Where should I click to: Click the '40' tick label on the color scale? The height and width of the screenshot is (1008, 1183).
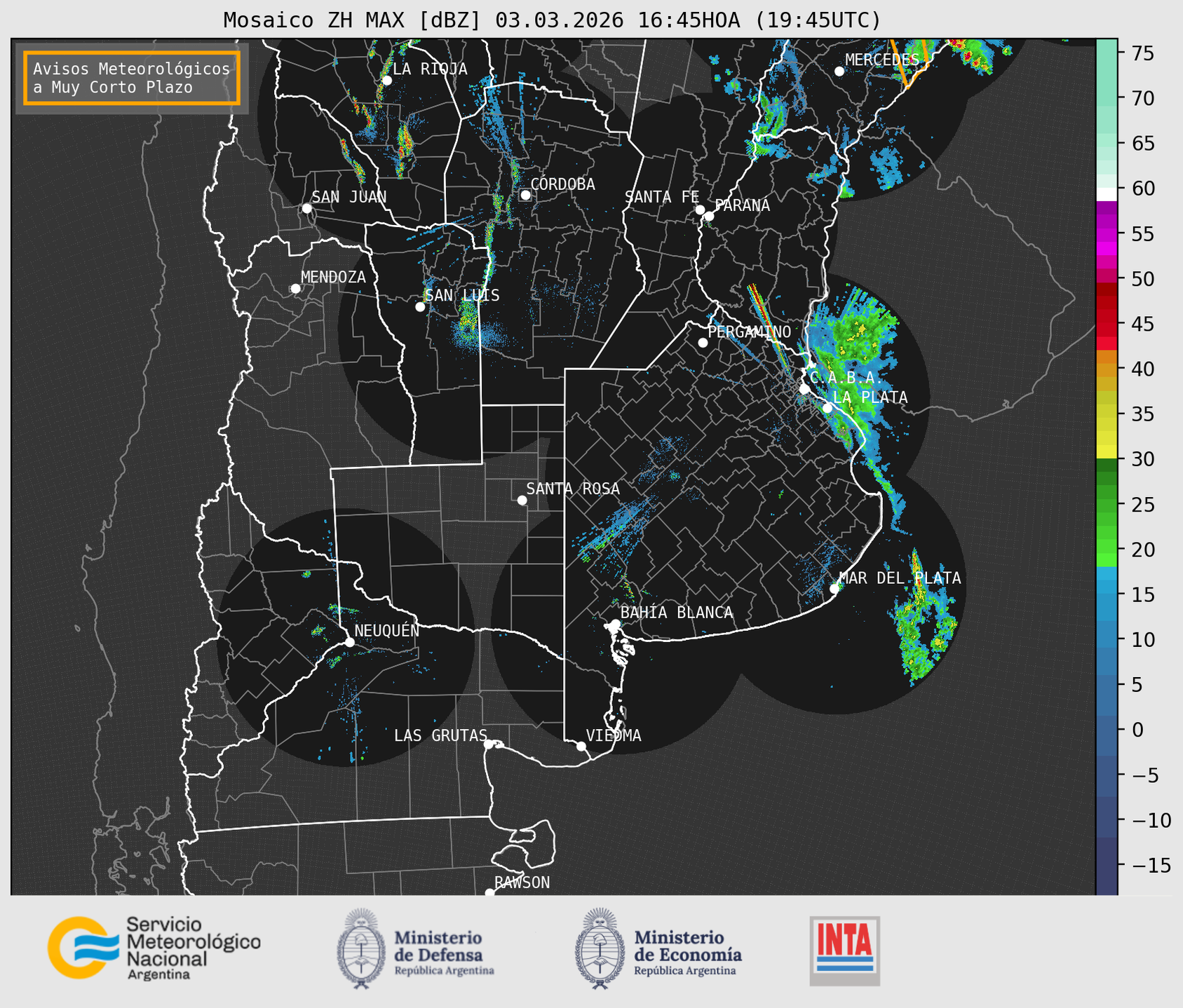pos(1144,369)
